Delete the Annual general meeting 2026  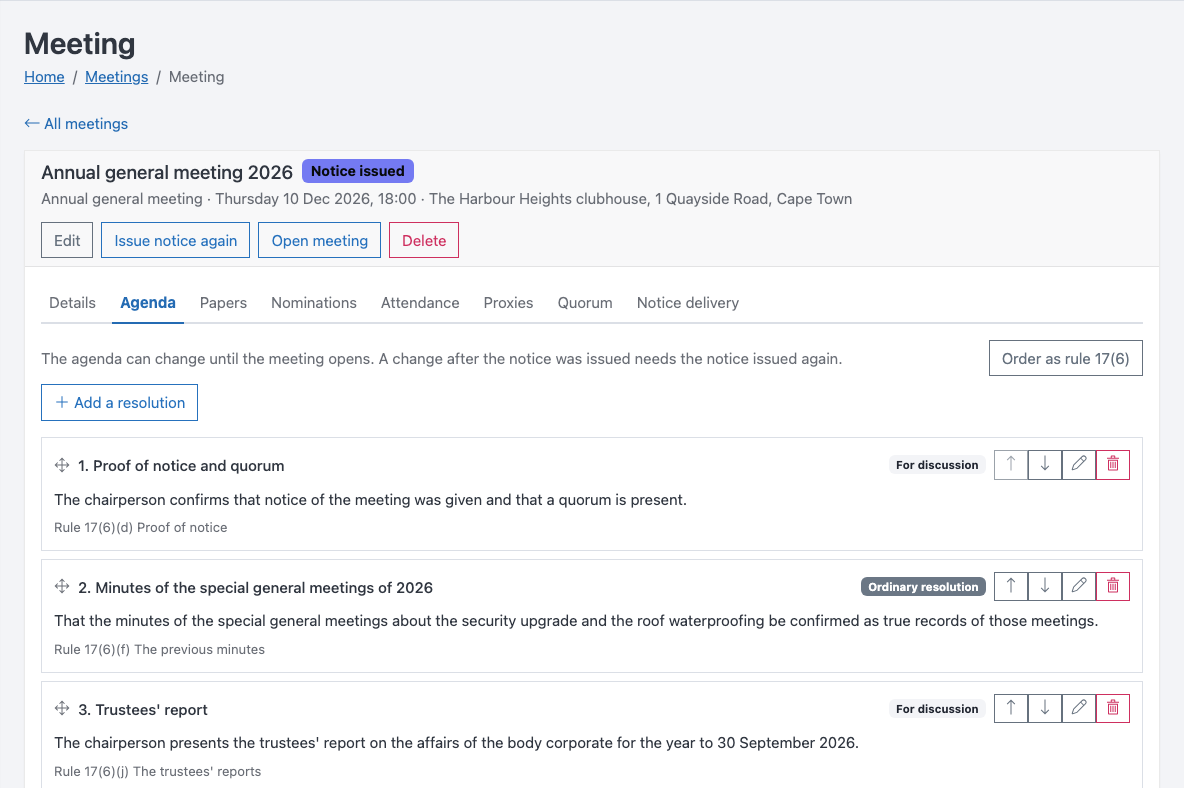(424, 240)
